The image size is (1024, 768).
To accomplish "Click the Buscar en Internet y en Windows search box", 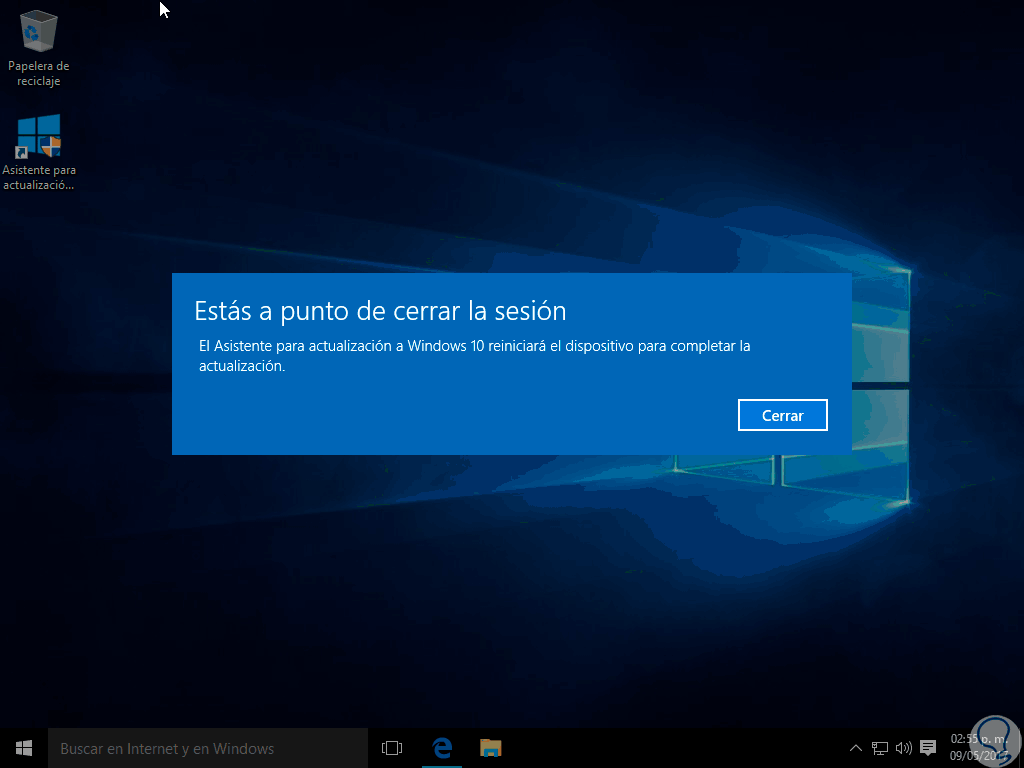I will pos(208,748).
